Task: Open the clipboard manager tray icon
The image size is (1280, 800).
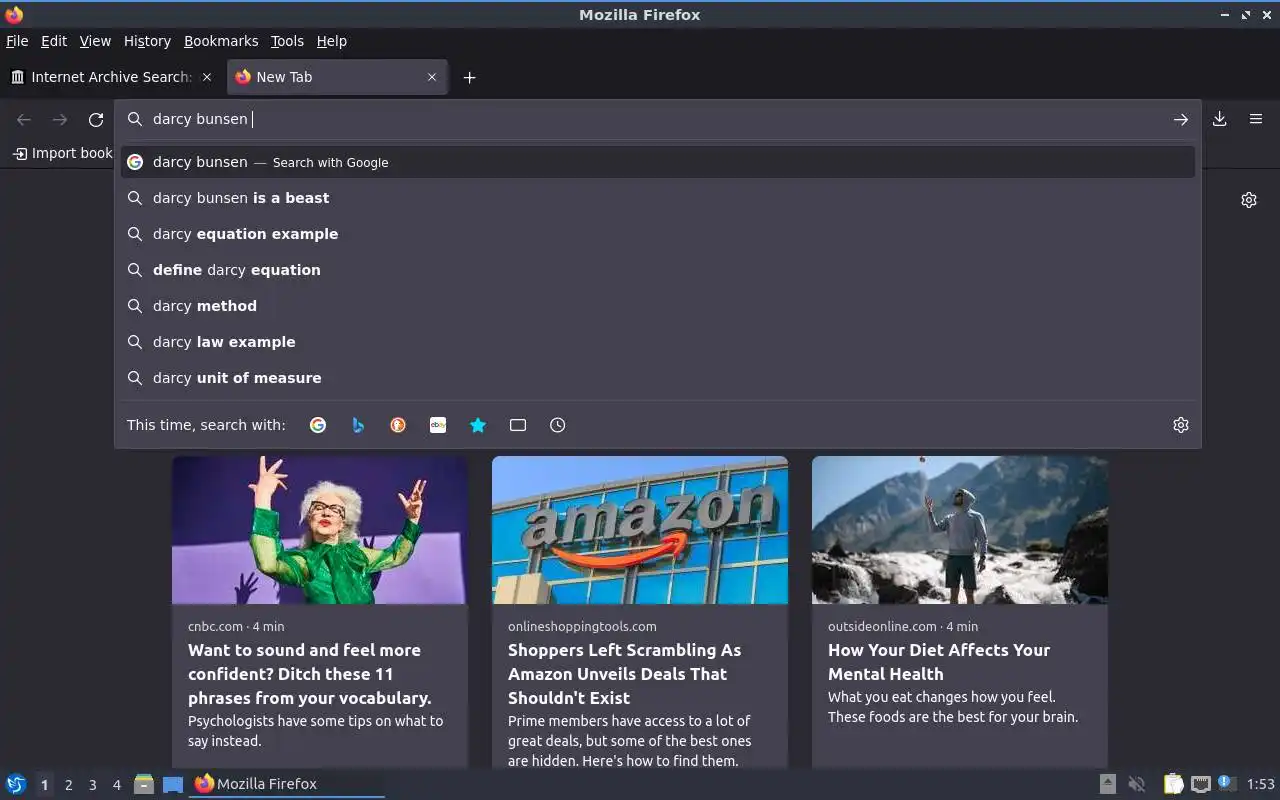Action: tap(1173, 784)
